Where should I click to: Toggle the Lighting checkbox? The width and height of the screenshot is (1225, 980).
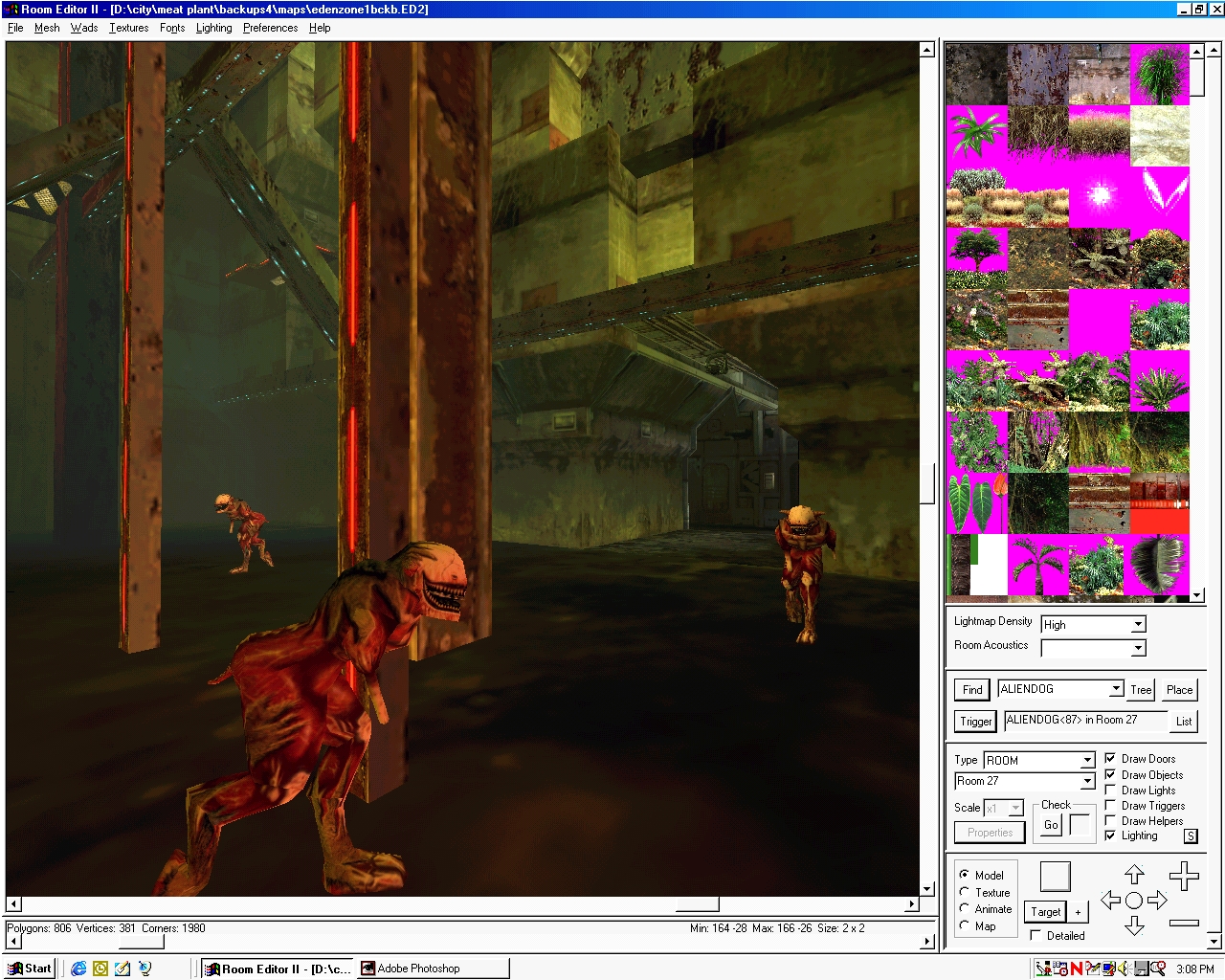(1110, 835)
